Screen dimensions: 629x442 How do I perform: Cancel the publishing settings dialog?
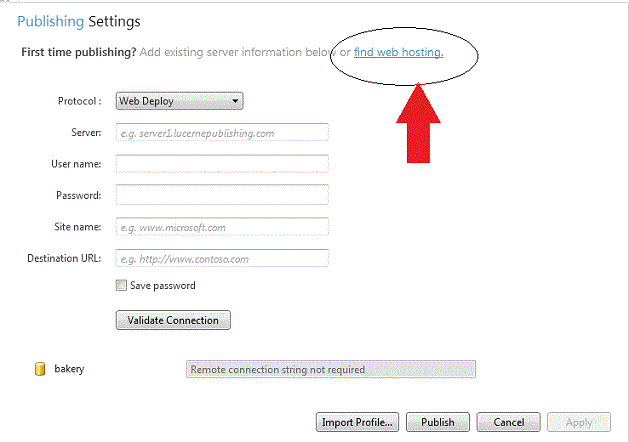[508, 422]
